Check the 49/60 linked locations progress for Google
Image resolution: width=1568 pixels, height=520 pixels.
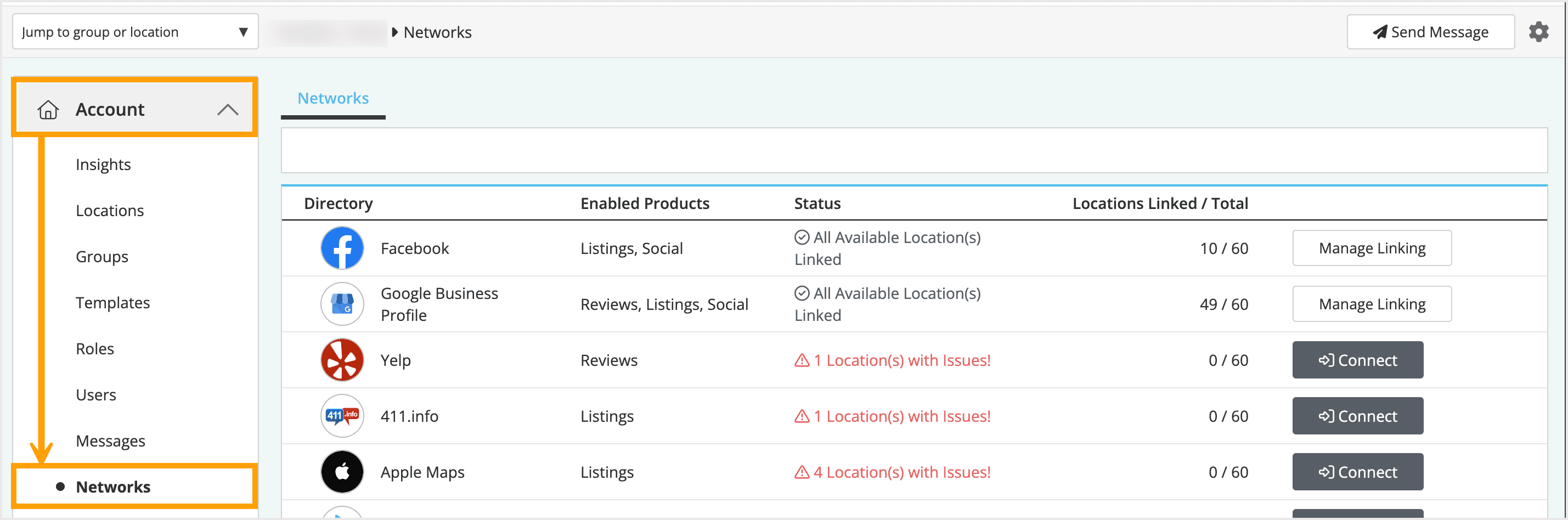pos(1223,304)
